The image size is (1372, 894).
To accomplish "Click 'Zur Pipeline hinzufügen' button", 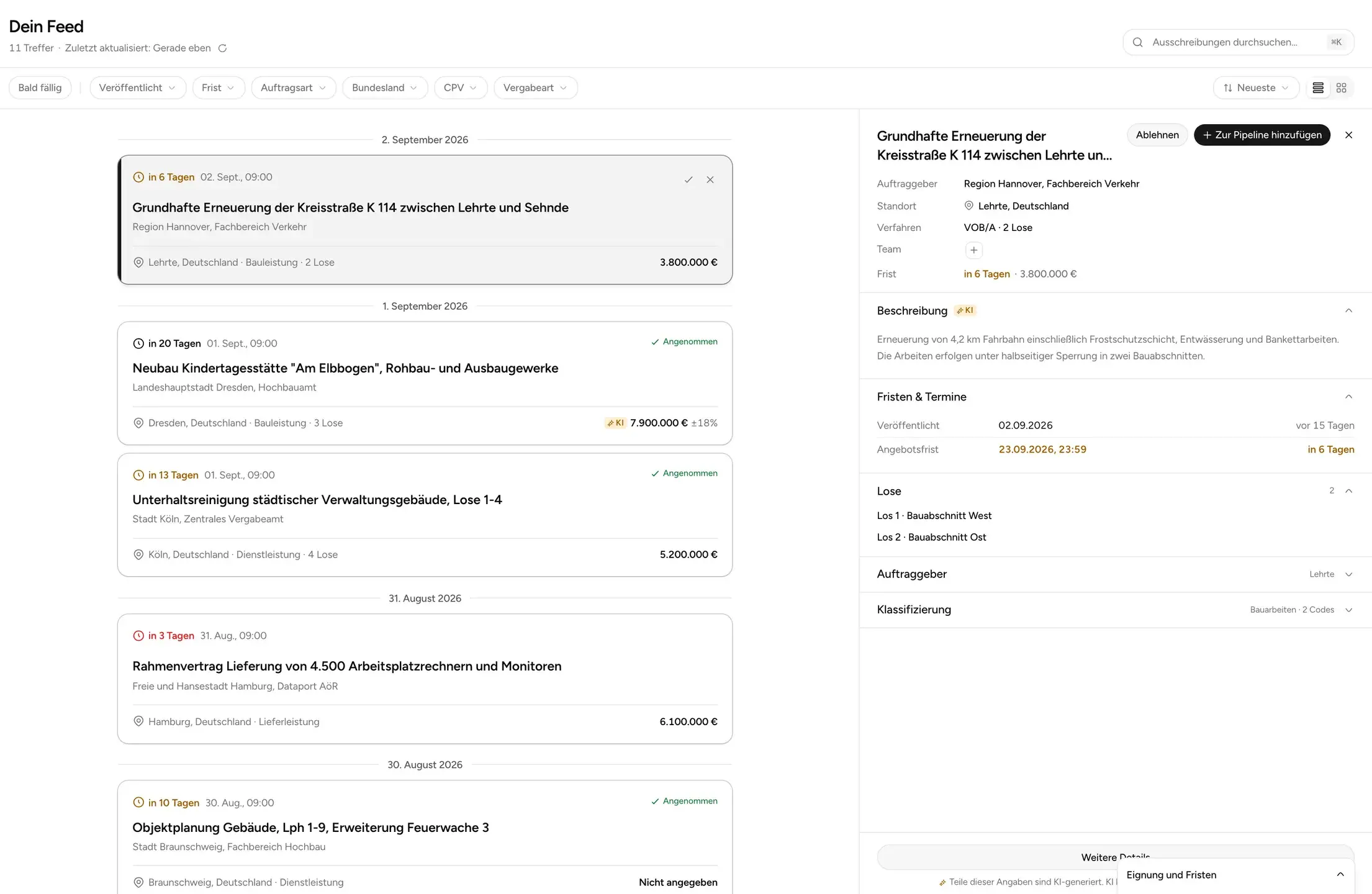I will (1262, 135).
